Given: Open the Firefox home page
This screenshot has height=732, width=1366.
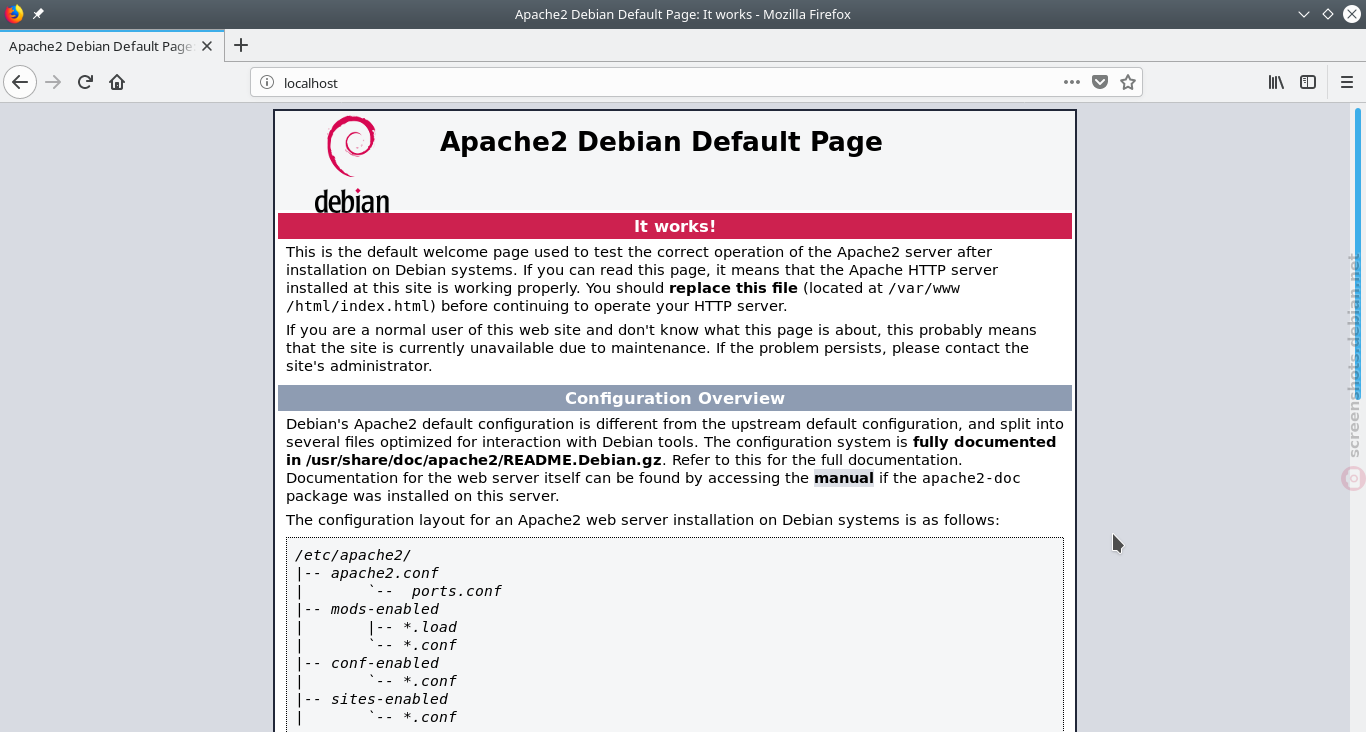Looking at the screenshot, I should click(117, 82).
